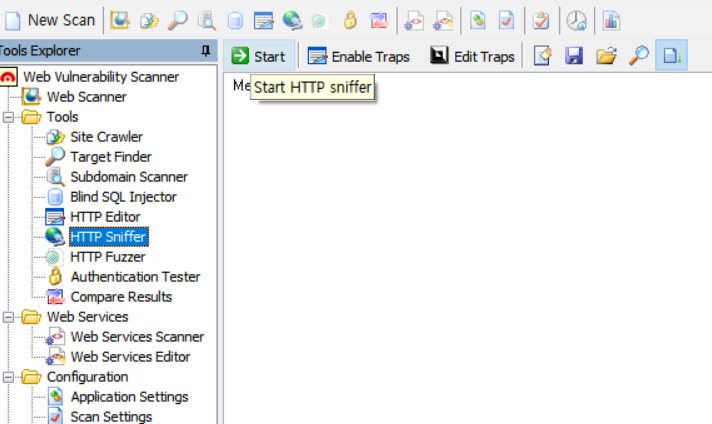Open Authentication Tester padlock icon in top toolbar
712x424 pixels.
[350, 20]
